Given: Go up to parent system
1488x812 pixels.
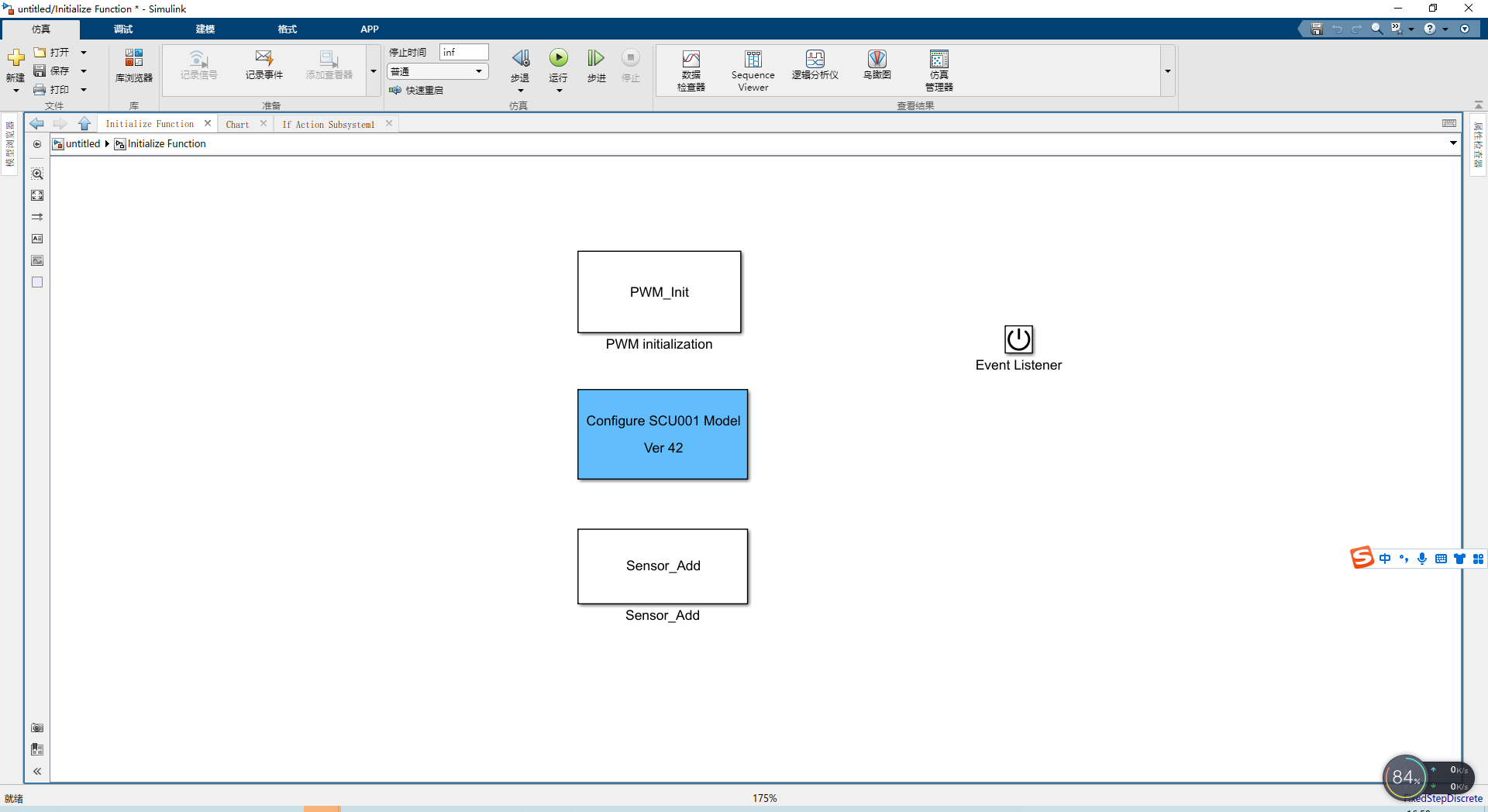Looking at the screenshot, I should coord(84,124).
